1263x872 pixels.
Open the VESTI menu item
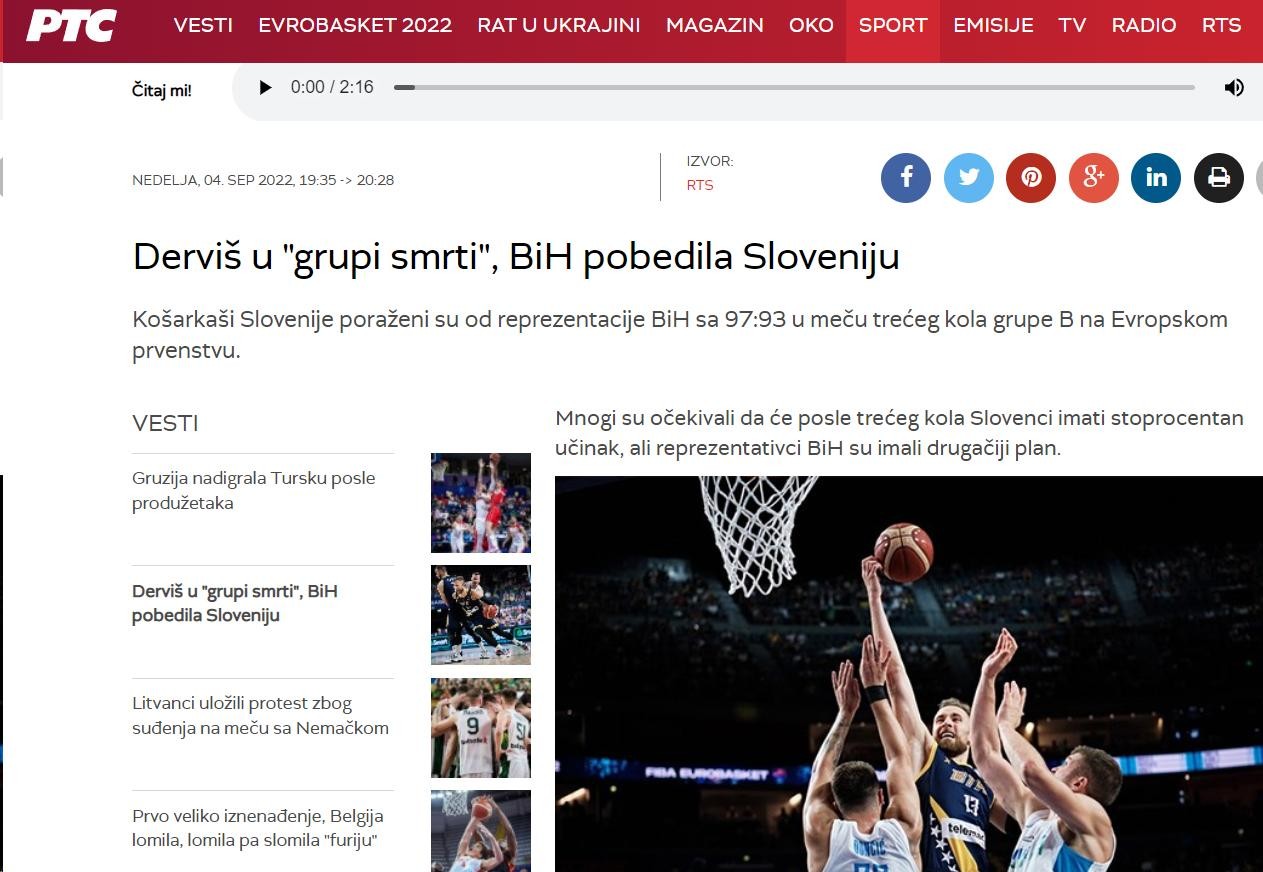pyautogui.click(x=203, y=26)
